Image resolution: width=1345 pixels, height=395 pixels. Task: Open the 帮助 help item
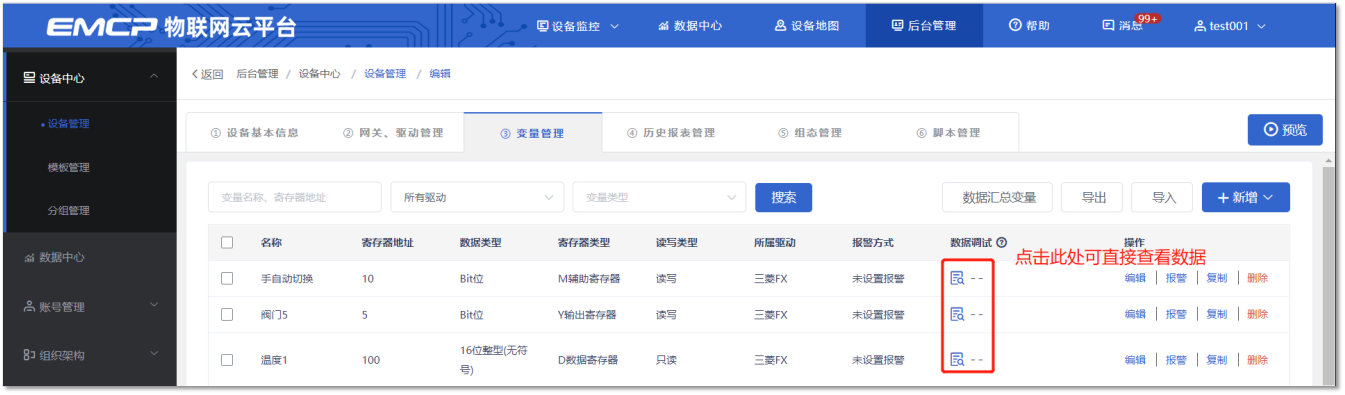[1029, 26]
